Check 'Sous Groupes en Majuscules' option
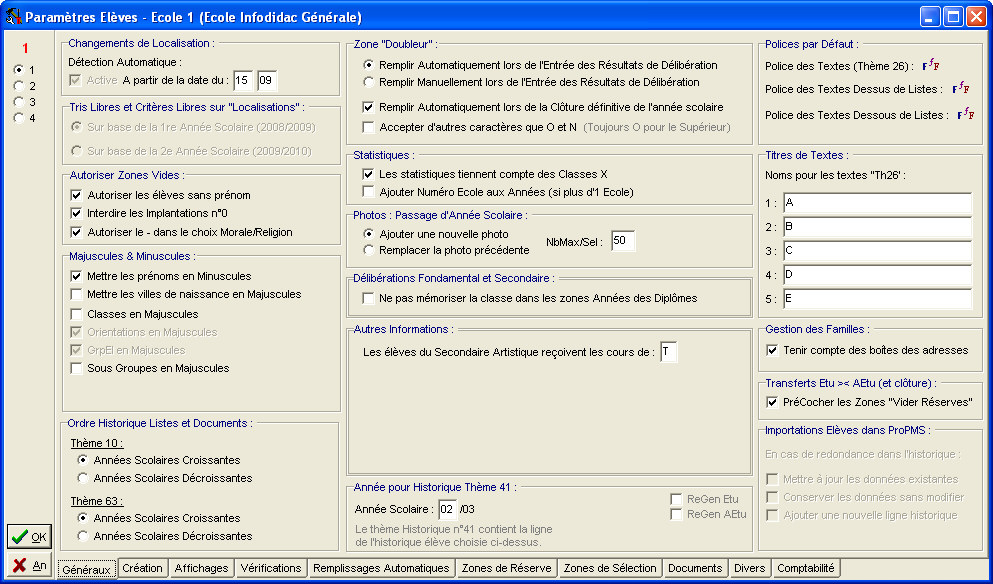 pyautogui.click(x=77, y=368)
